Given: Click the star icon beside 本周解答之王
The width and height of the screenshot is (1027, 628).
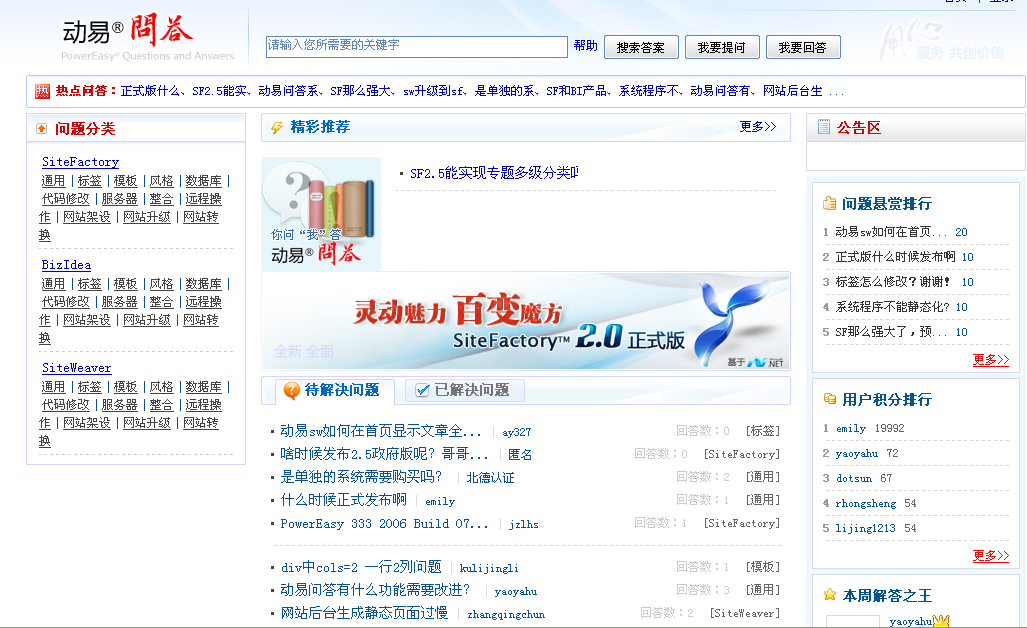Looking at the screenshot, I should point(829,595).
